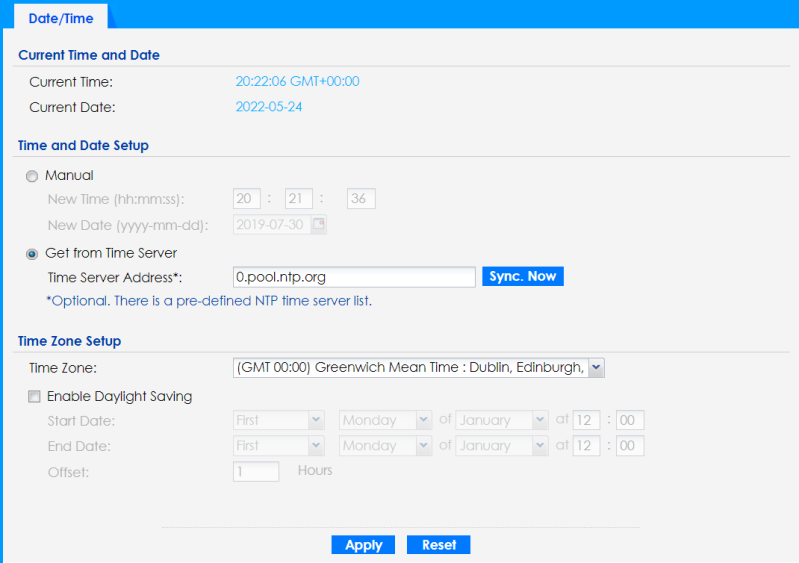This screenshot has height=563, width=799.
Task: Select Get from Time Server option
Action: click(33, 253)
